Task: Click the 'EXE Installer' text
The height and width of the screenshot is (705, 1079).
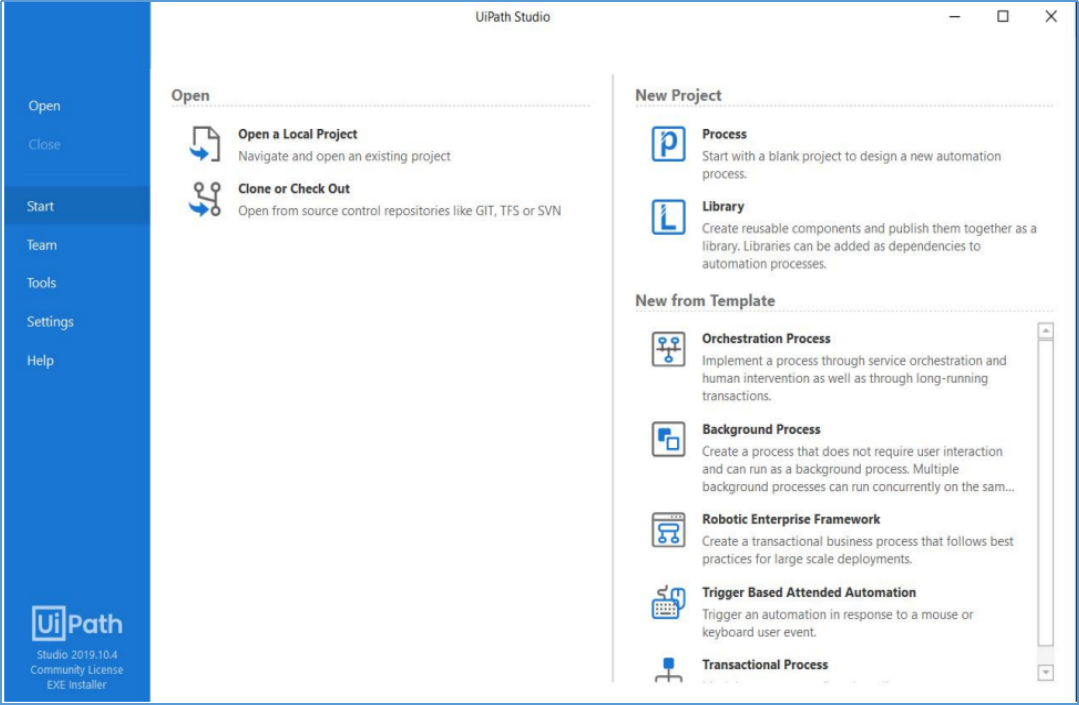Action: click(77, 684)
